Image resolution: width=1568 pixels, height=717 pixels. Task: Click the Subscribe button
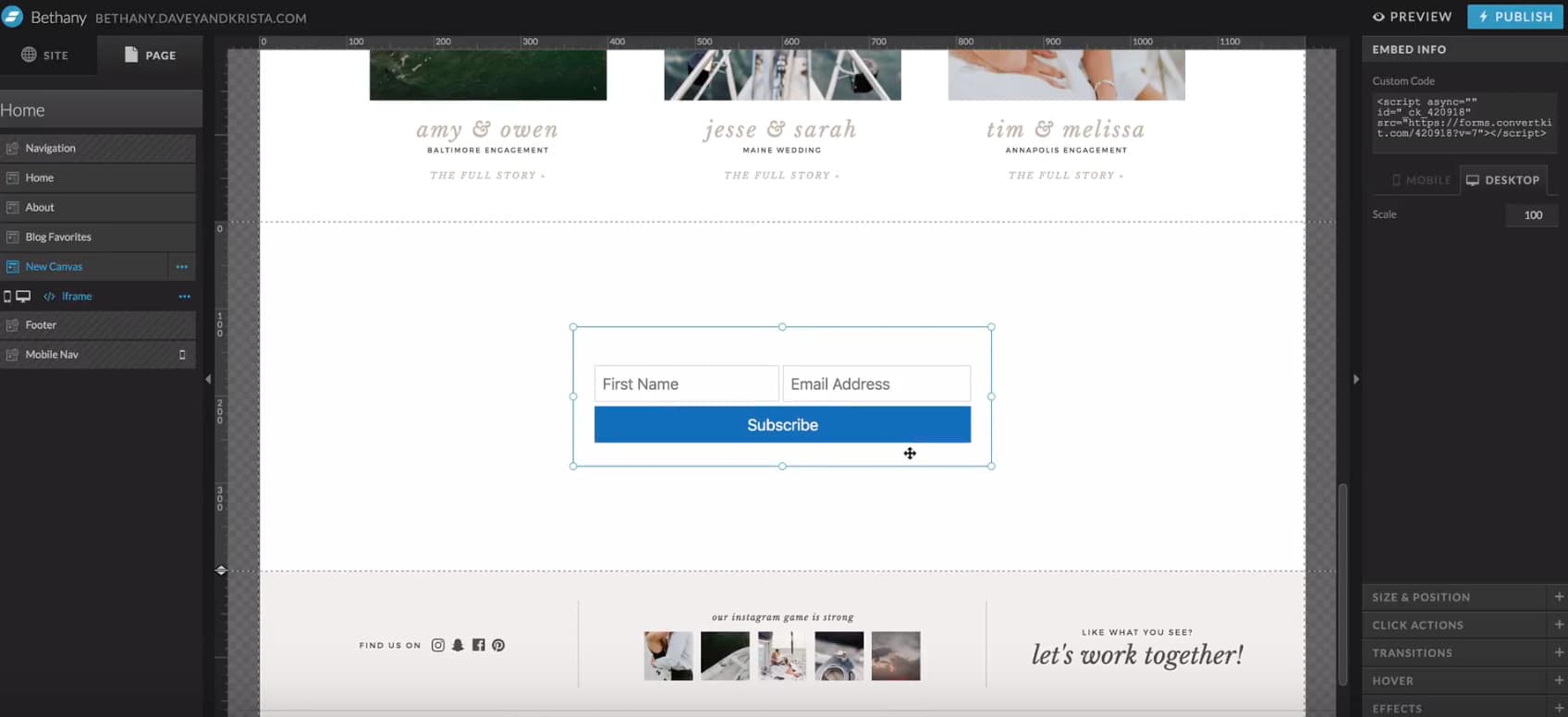point(782,425)
